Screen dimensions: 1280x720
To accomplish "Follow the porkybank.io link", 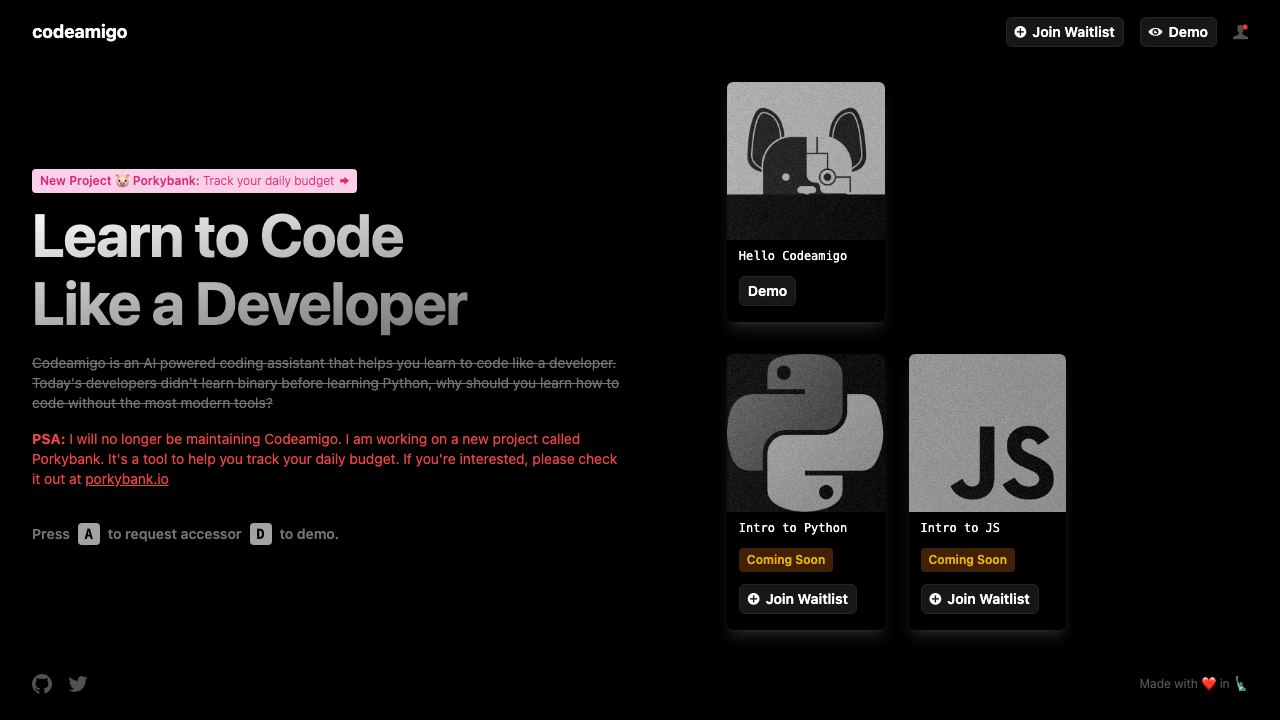I will coord(127,479).
